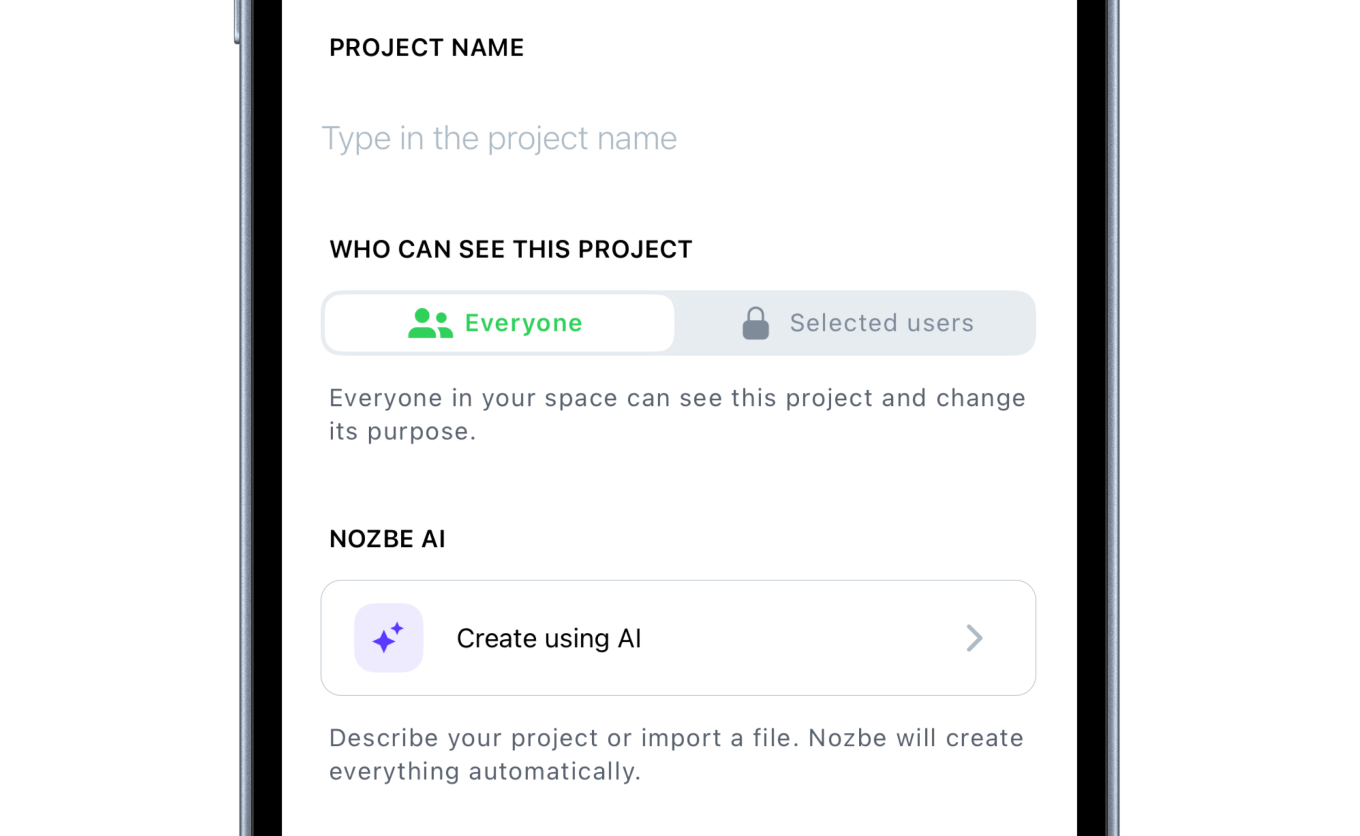Expand the Create using AI options
This screenshot has width=1360, height=836.
(678, 637)
